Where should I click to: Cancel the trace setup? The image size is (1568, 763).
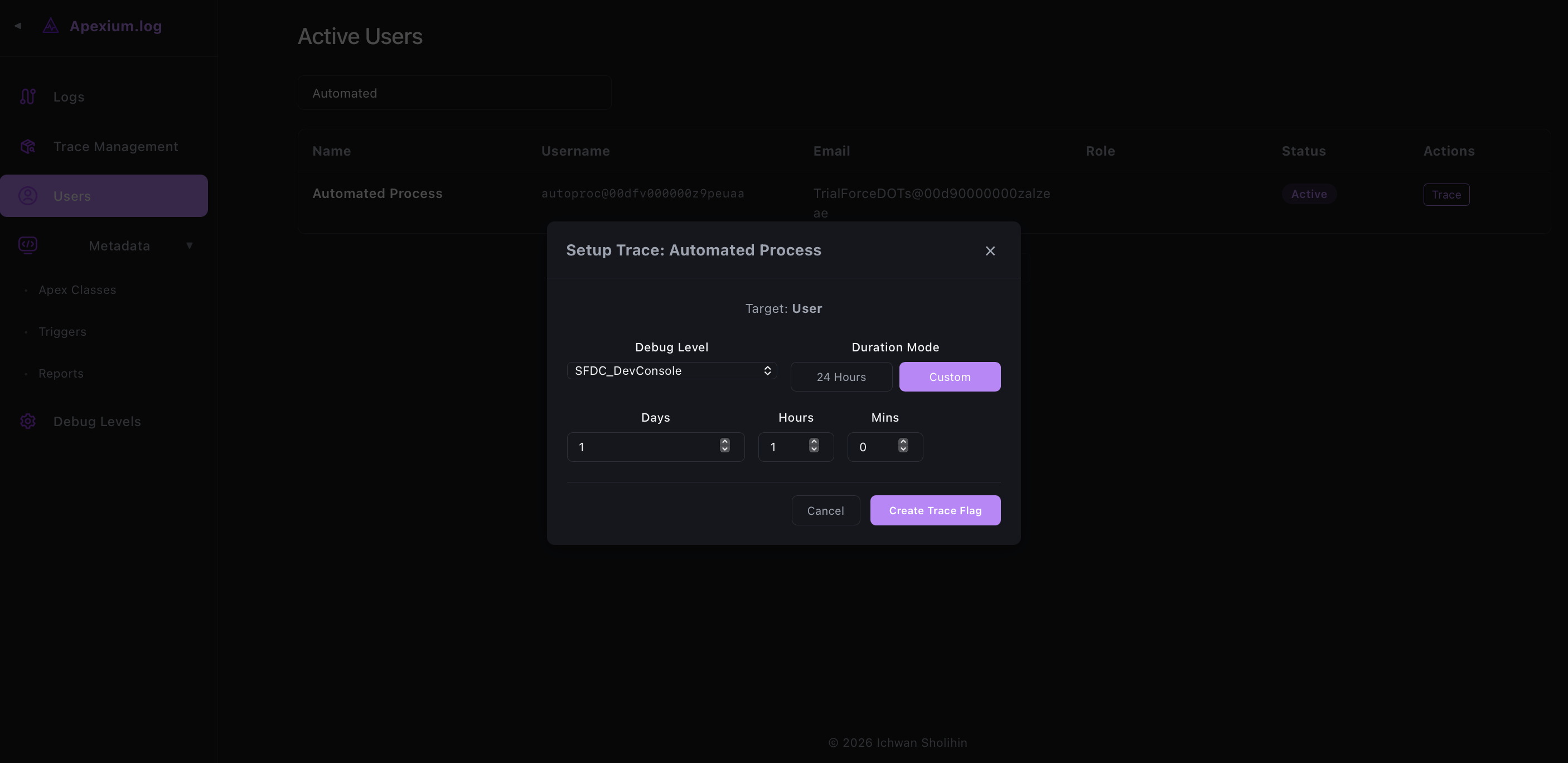pyautogui.click(x=825, y=510)
